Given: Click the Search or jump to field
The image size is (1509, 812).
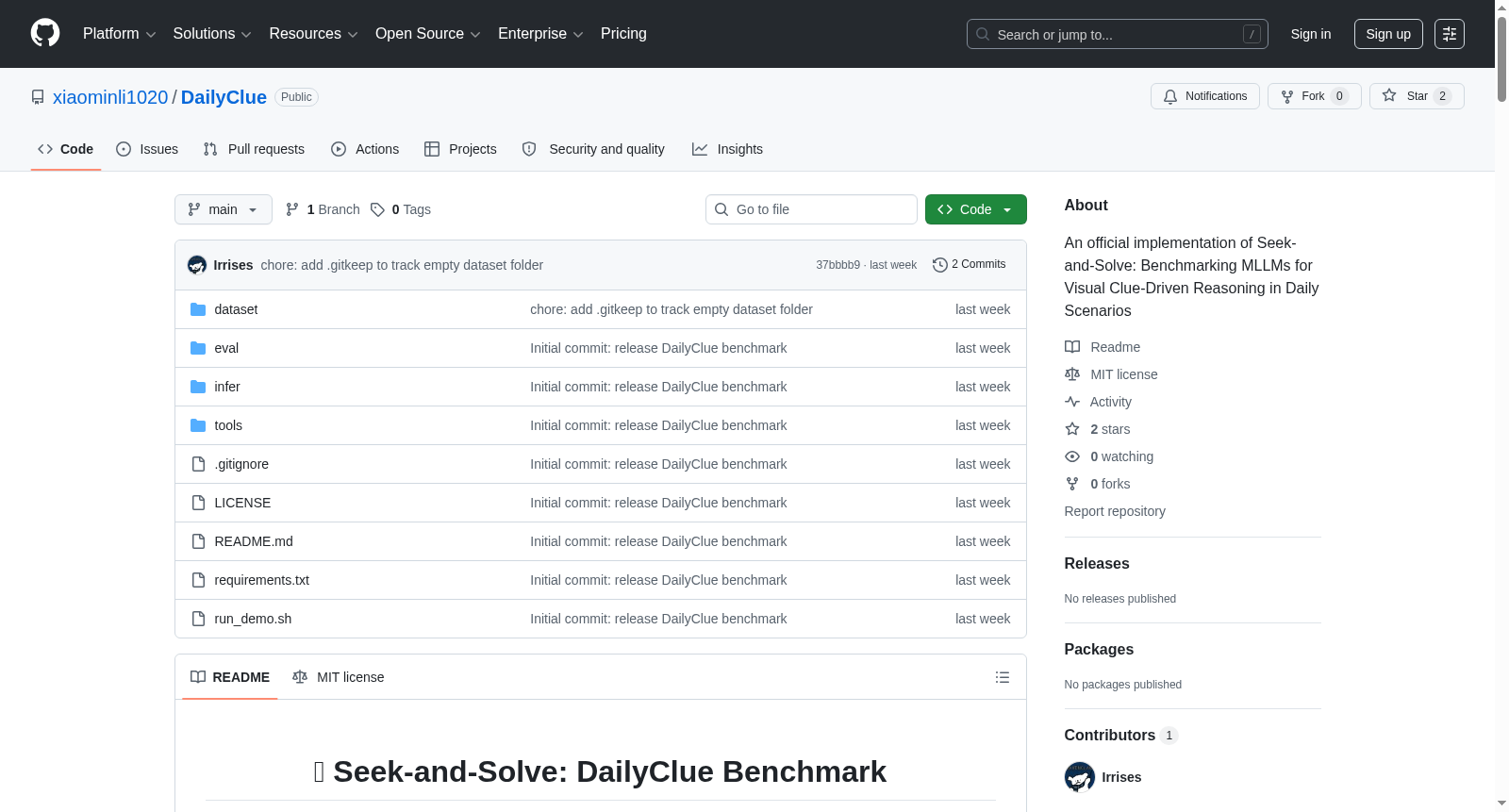Looking at the screenshot, I should 1118,34.
